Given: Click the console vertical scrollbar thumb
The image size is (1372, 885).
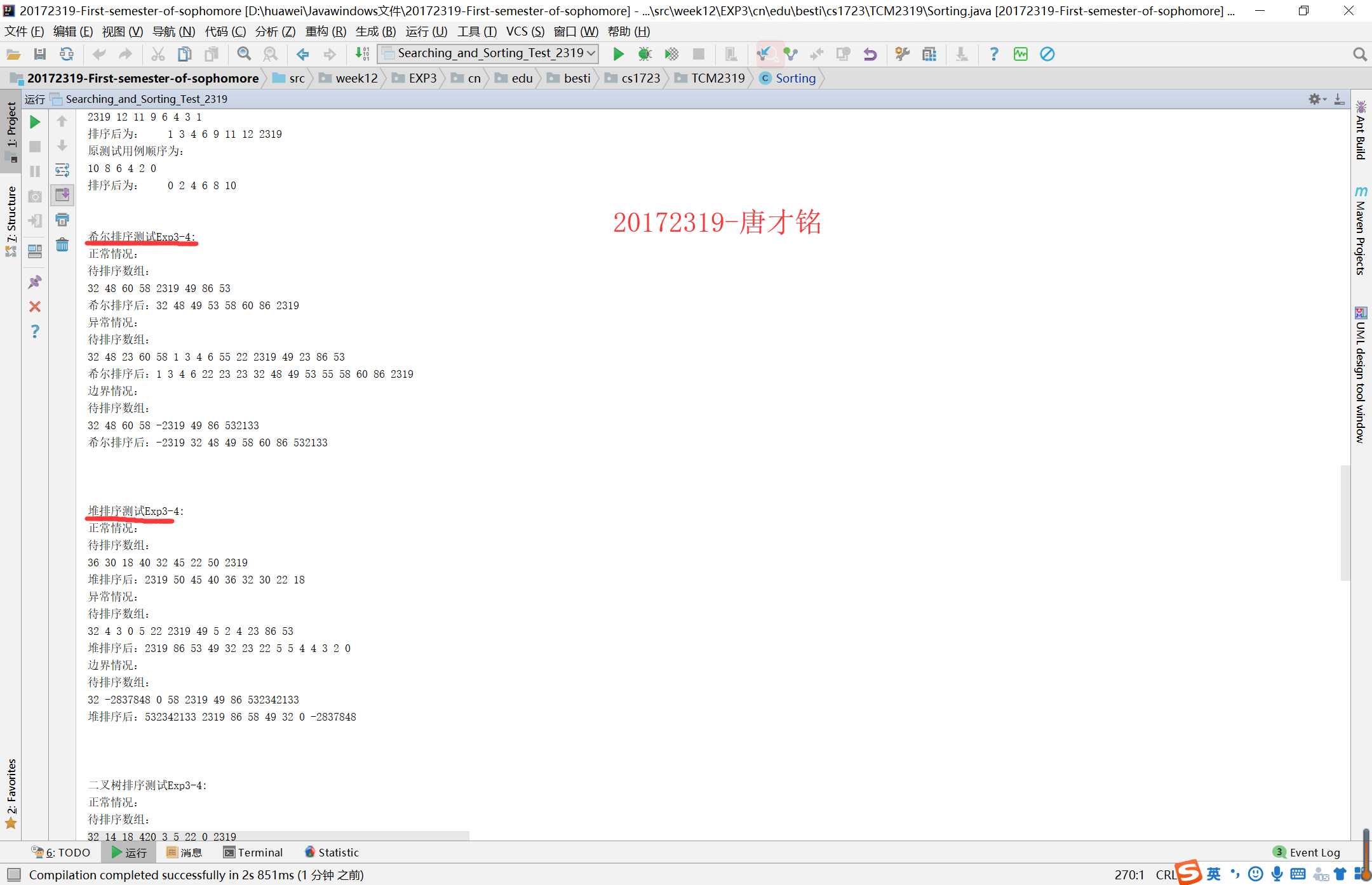Looking at the screenshot, I should coord(1345,522).
